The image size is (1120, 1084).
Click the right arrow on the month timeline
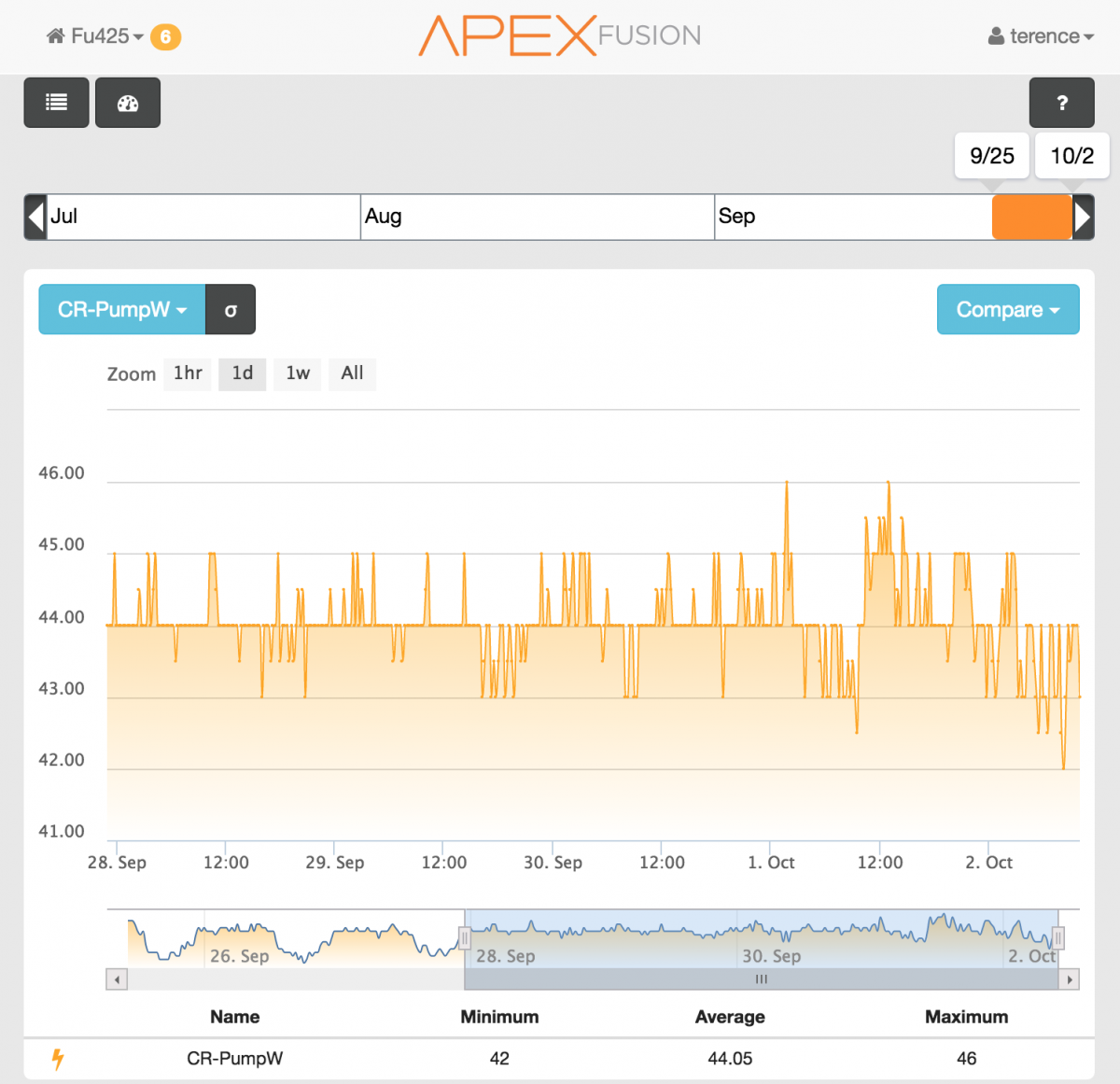(1083, 217)
